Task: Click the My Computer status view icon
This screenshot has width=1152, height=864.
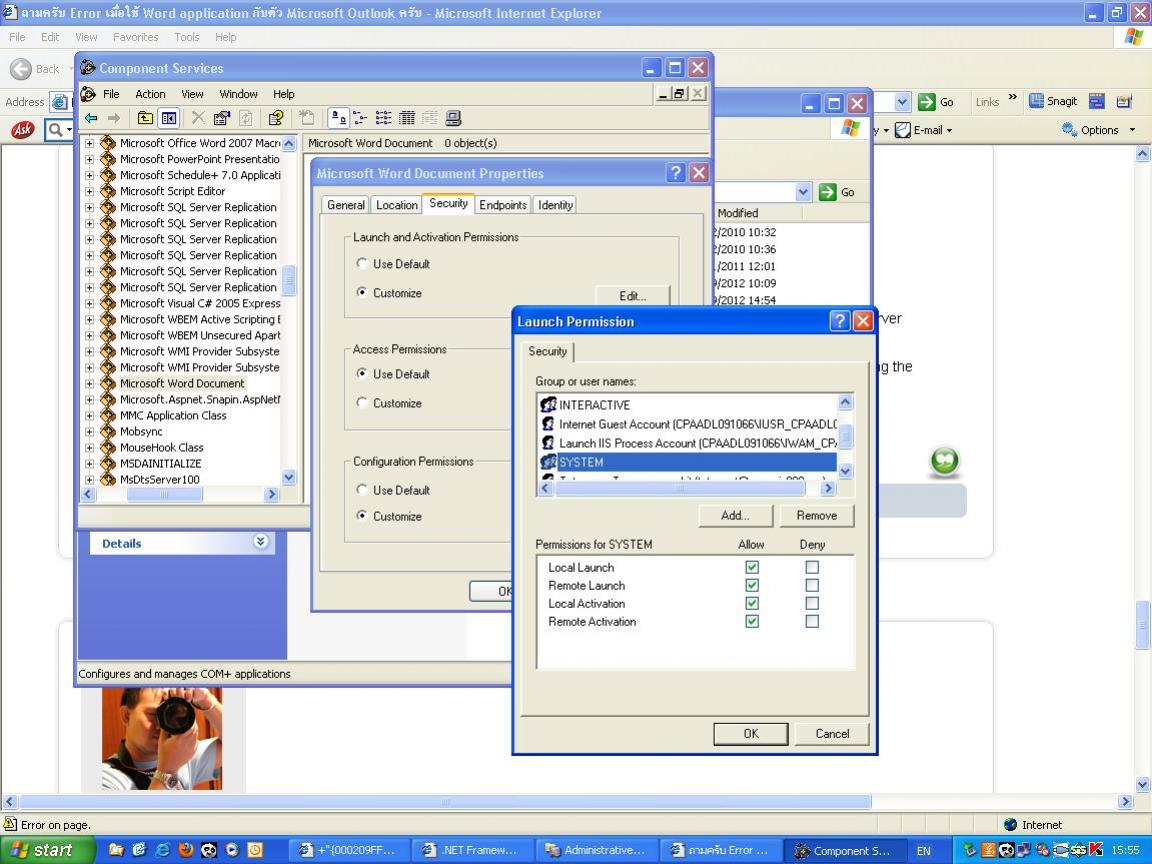Action: point(453,118)
